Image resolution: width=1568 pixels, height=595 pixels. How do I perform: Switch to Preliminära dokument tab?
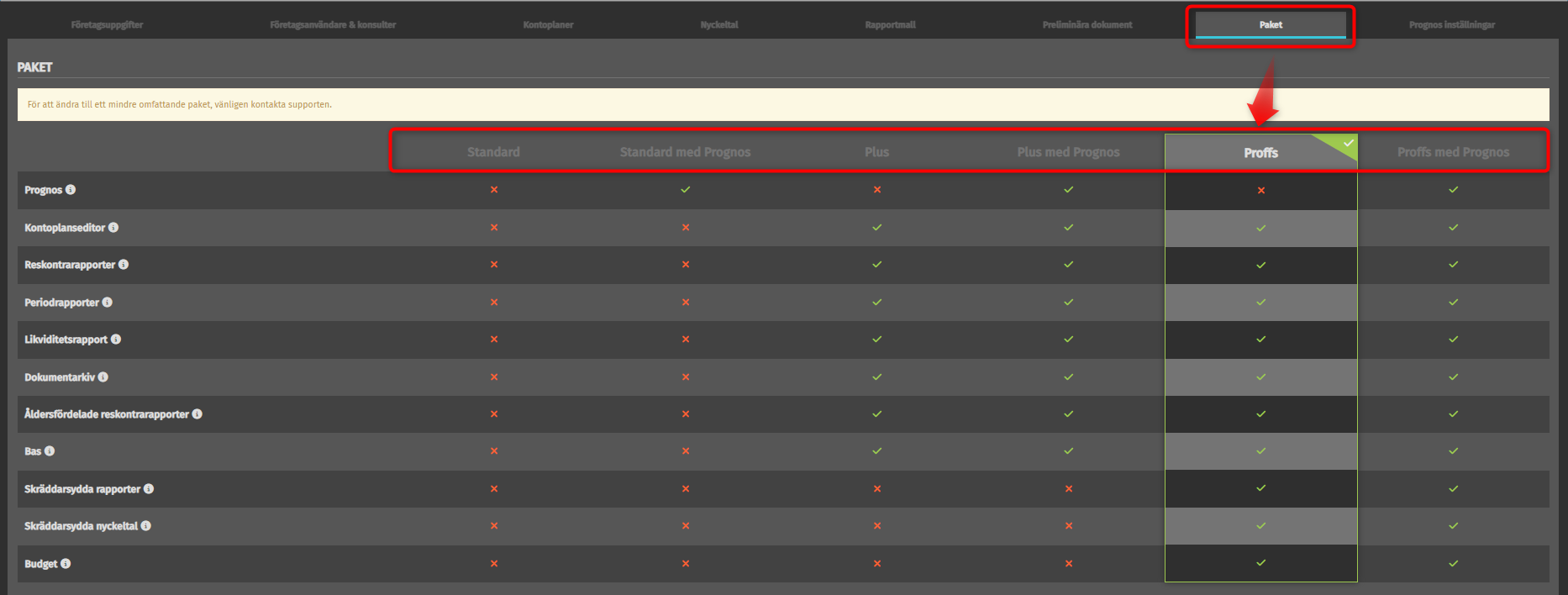(x=1087, y=25)
